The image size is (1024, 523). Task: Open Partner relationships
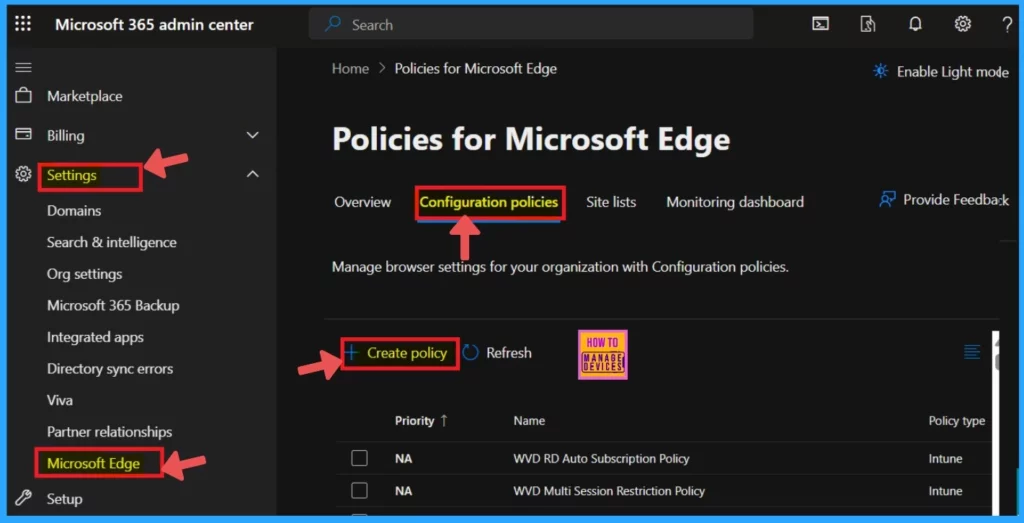tap(109, 432)
